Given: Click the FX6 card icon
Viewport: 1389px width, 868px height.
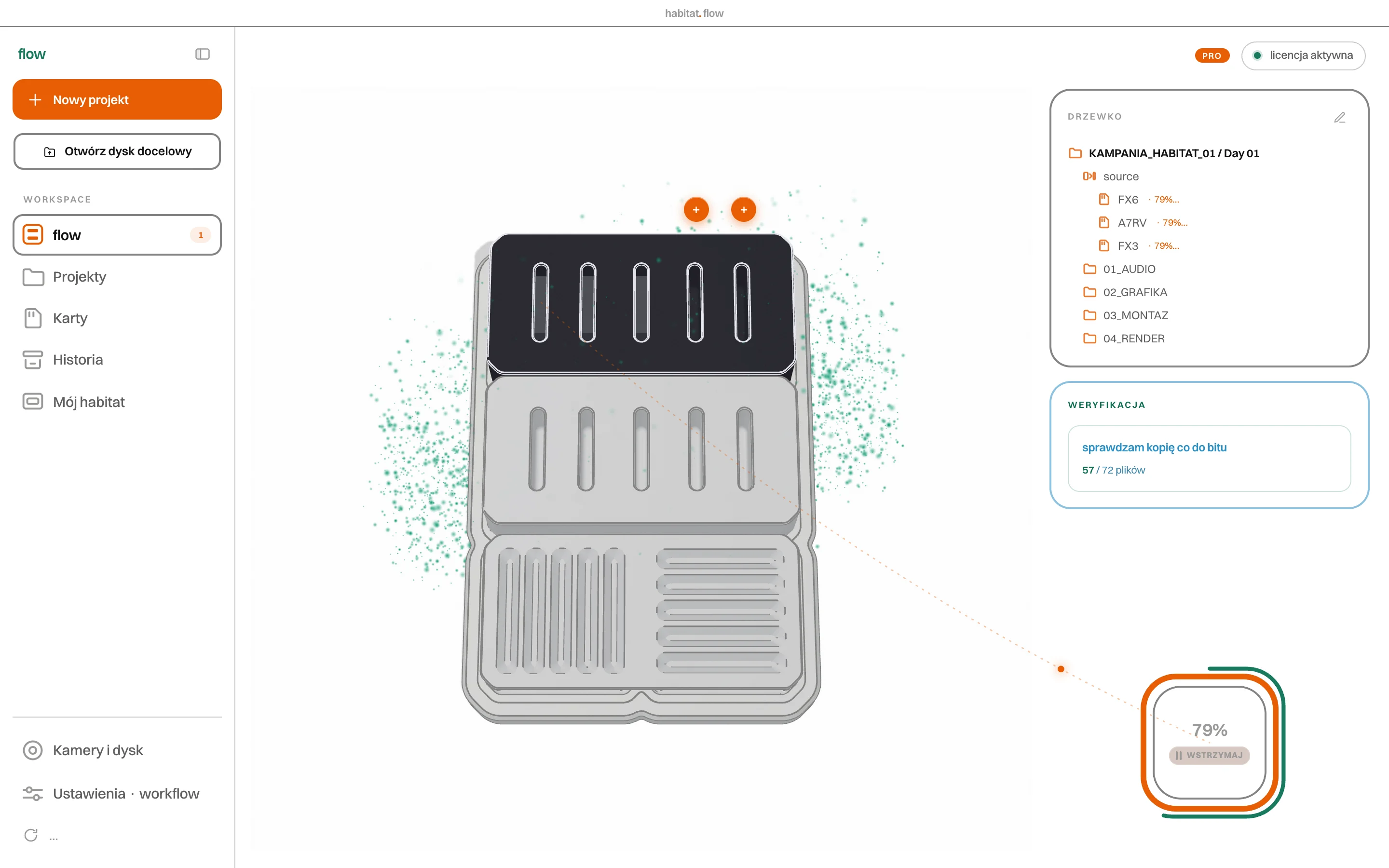Looking at the screenshot, I should [1104, 199].
